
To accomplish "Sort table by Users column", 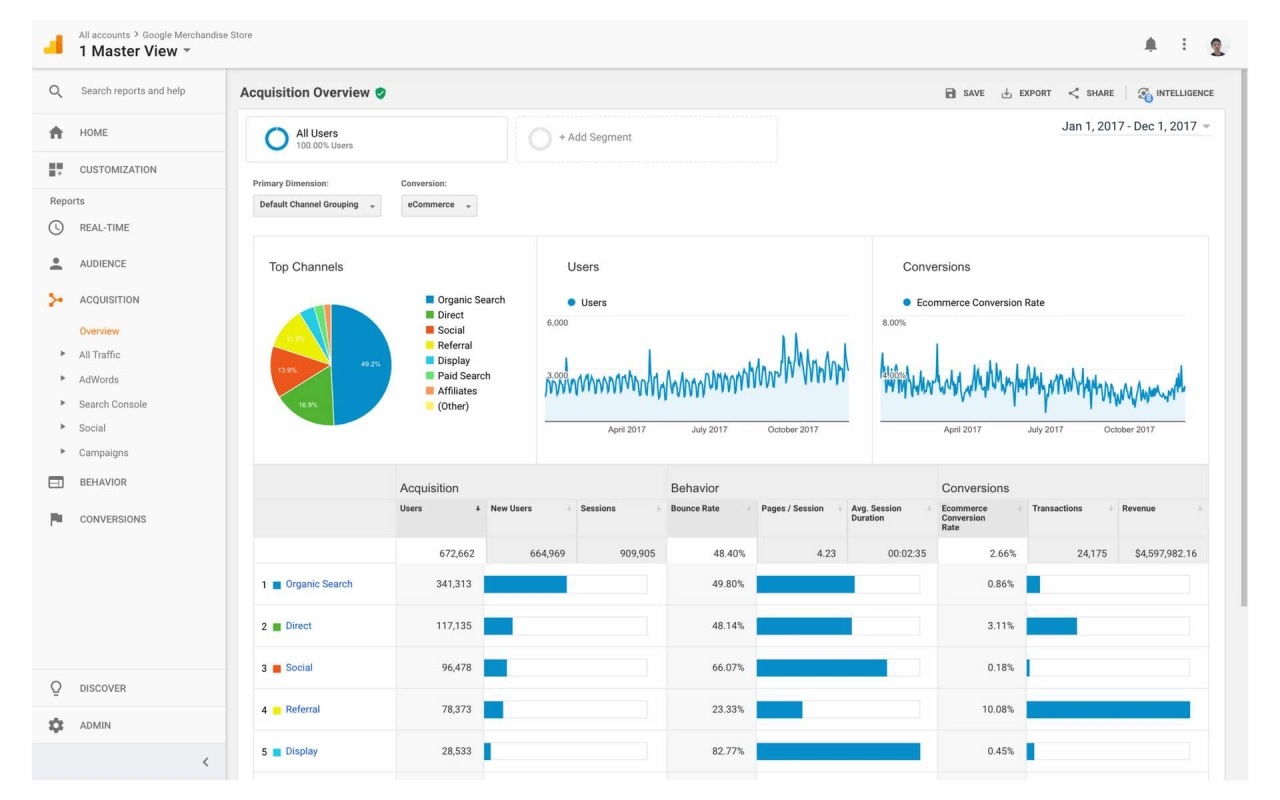I will point(441,508).
